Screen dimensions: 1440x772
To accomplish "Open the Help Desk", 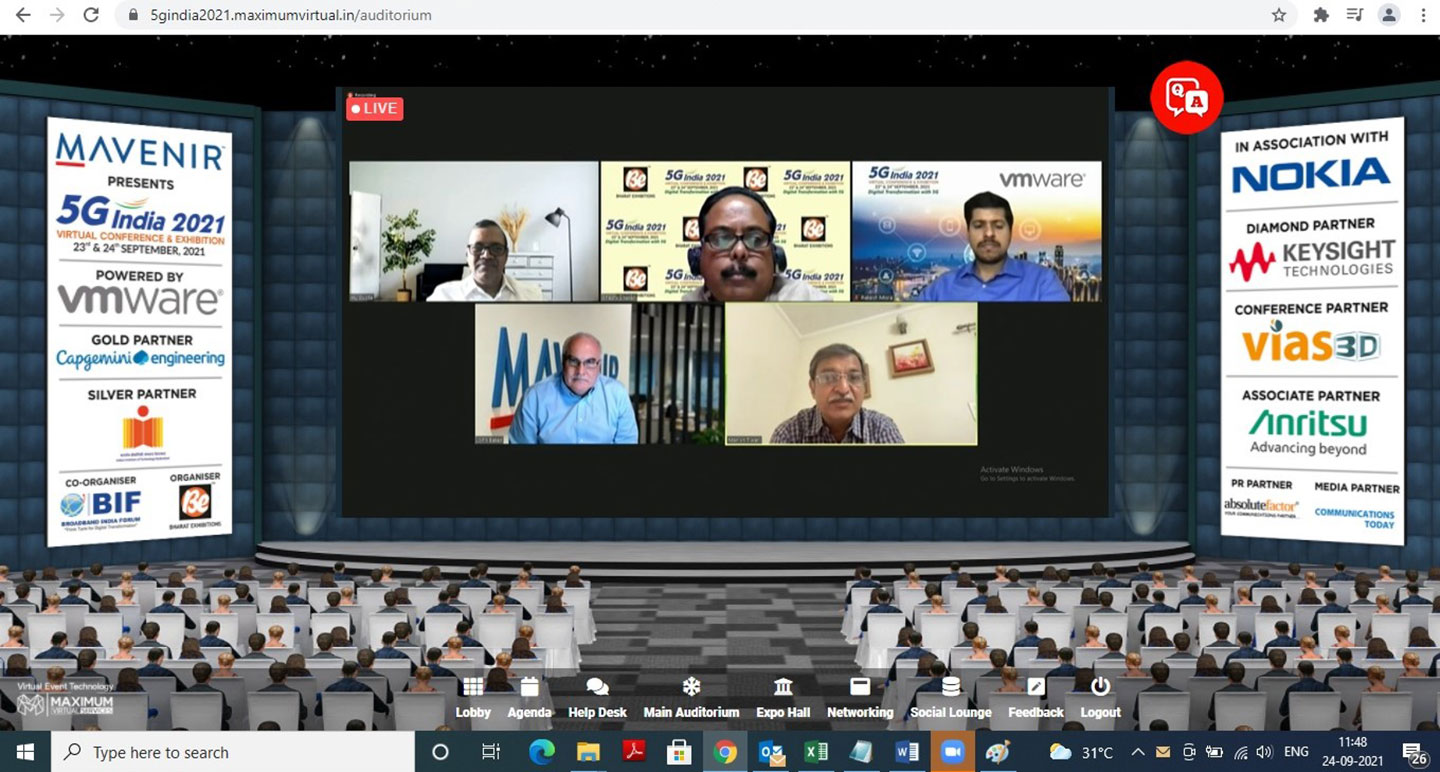I will coord(597,698).
